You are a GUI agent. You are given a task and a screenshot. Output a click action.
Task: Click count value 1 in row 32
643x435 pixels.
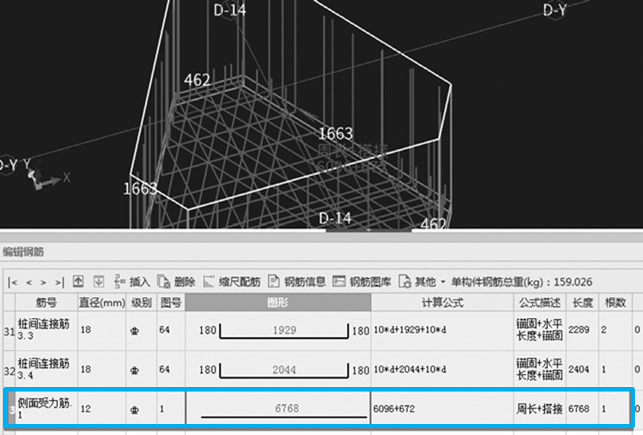click(604, 369)
